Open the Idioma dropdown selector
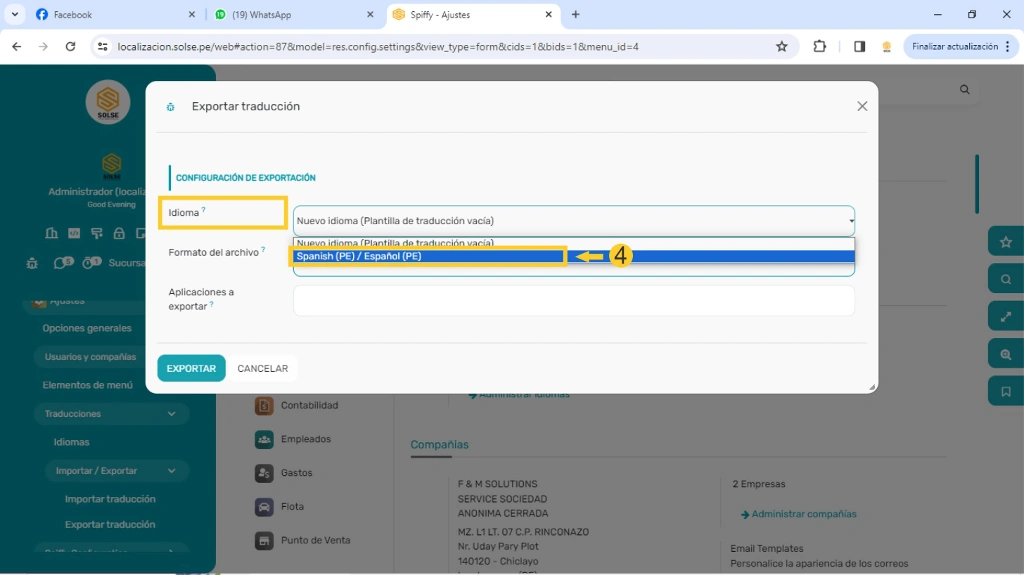1024x575 pixels. coord(573,221)
